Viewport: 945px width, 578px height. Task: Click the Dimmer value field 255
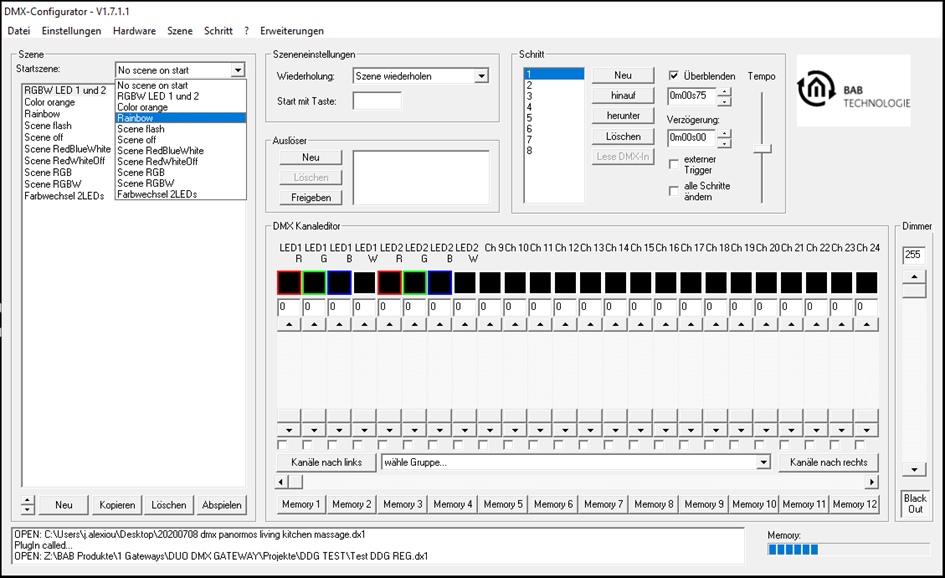click(914, 255)
